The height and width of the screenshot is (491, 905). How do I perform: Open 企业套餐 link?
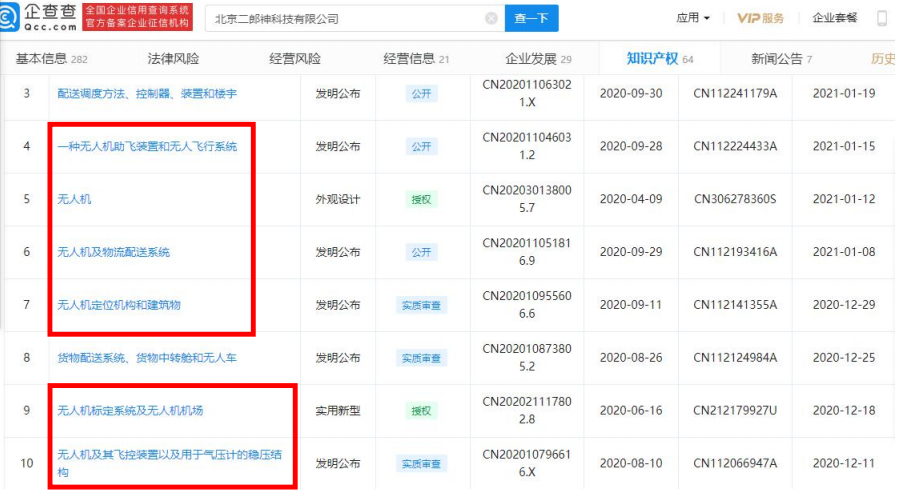(x=835, y=18)
